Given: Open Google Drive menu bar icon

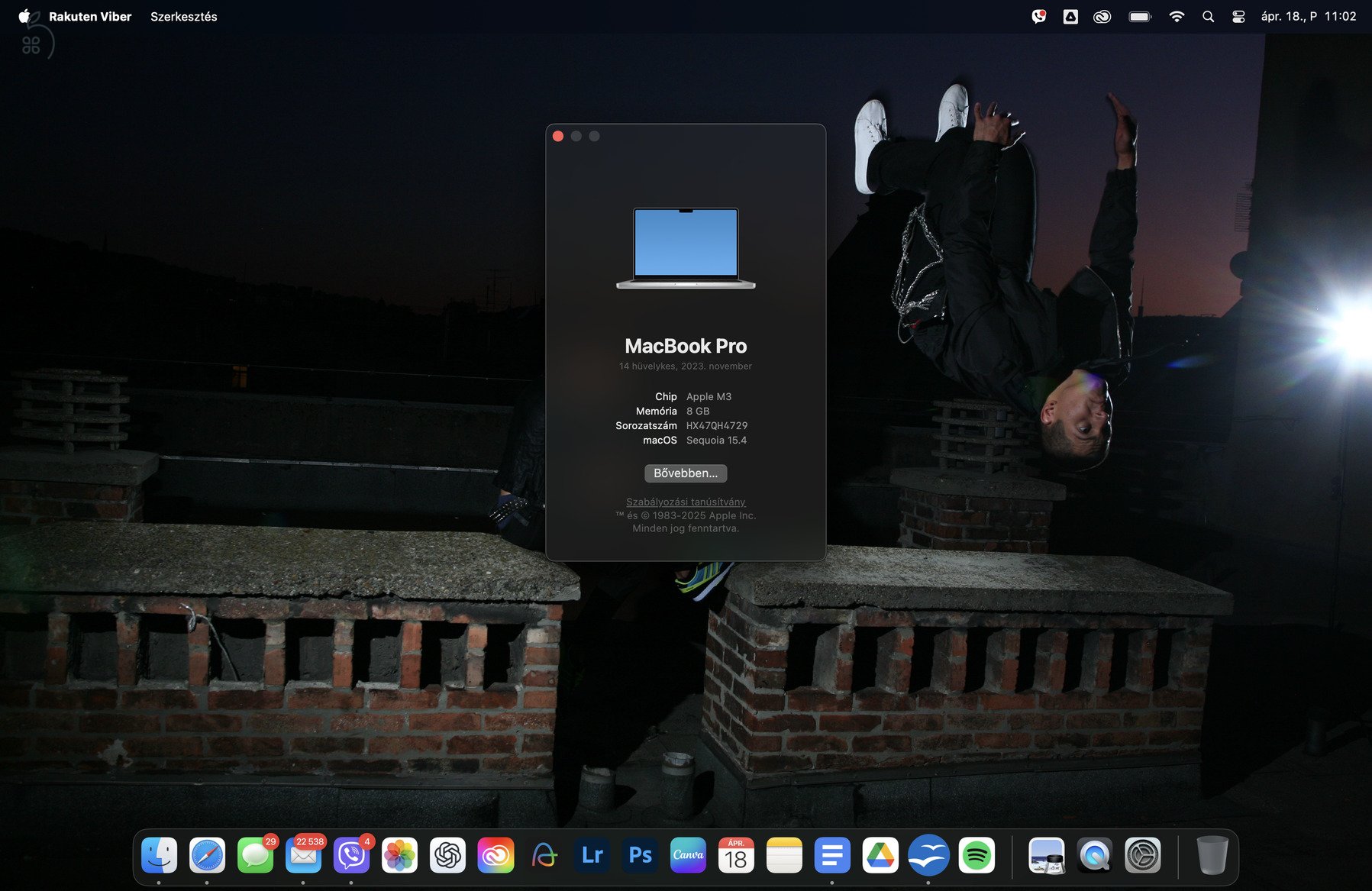Looking at the screenshot, I should tap(1070, 16).
